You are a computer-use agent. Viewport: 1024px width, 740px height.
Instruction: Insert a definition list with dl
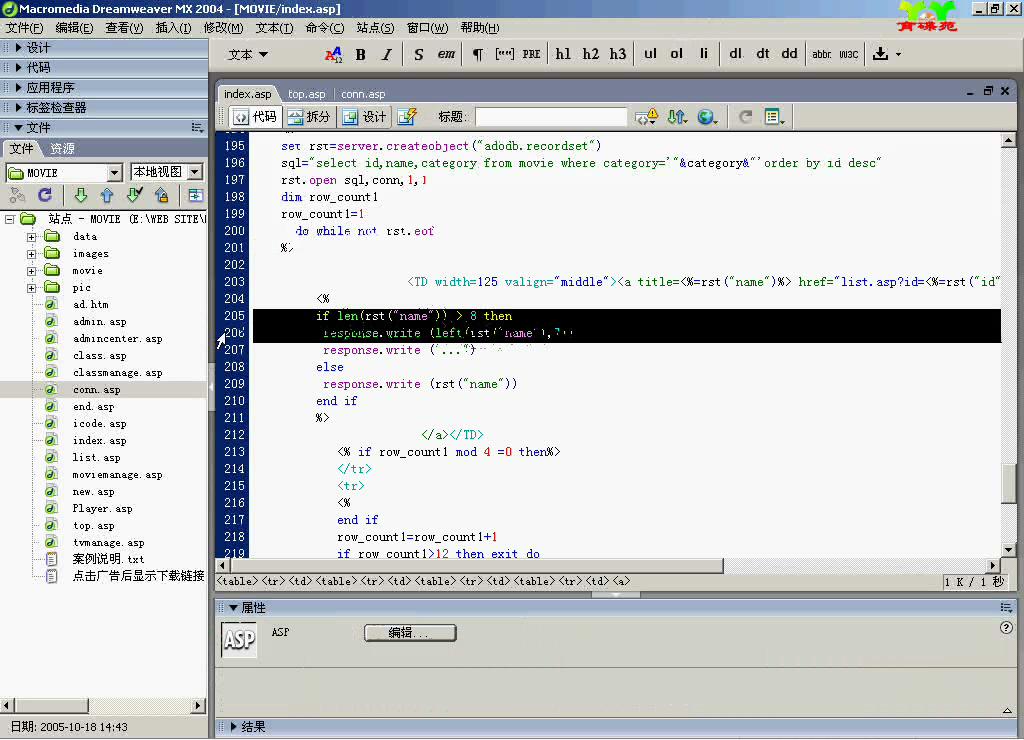click(x=735, y=54)
